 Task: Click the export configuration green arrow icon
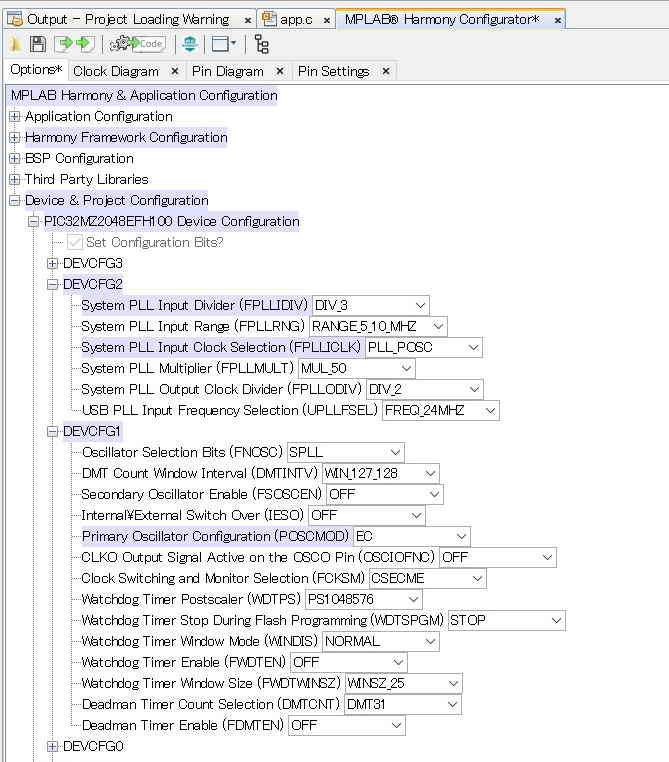pos(85,44)
